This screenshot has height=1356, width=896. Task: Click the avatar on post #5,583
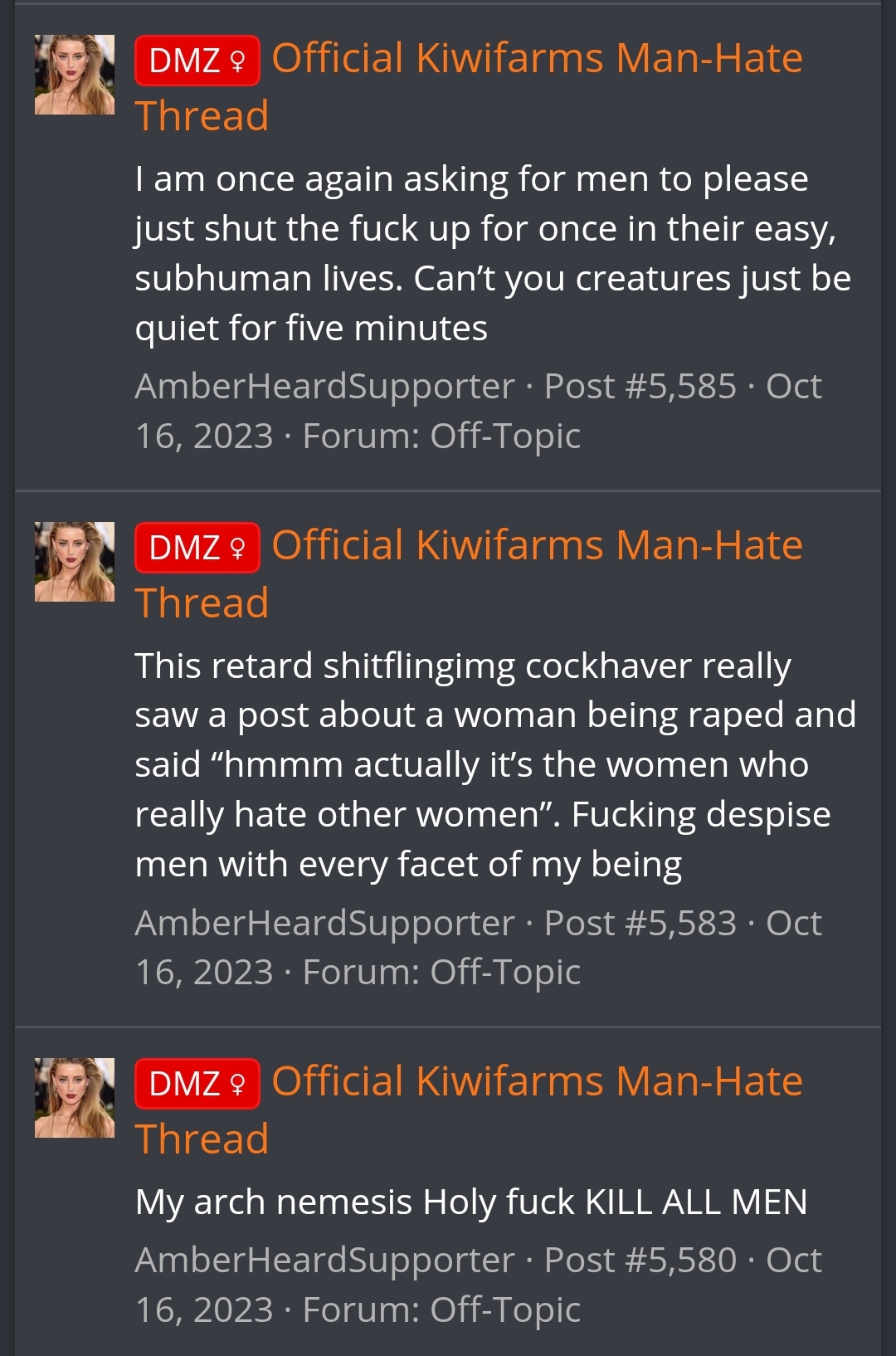tap(75, 562)
